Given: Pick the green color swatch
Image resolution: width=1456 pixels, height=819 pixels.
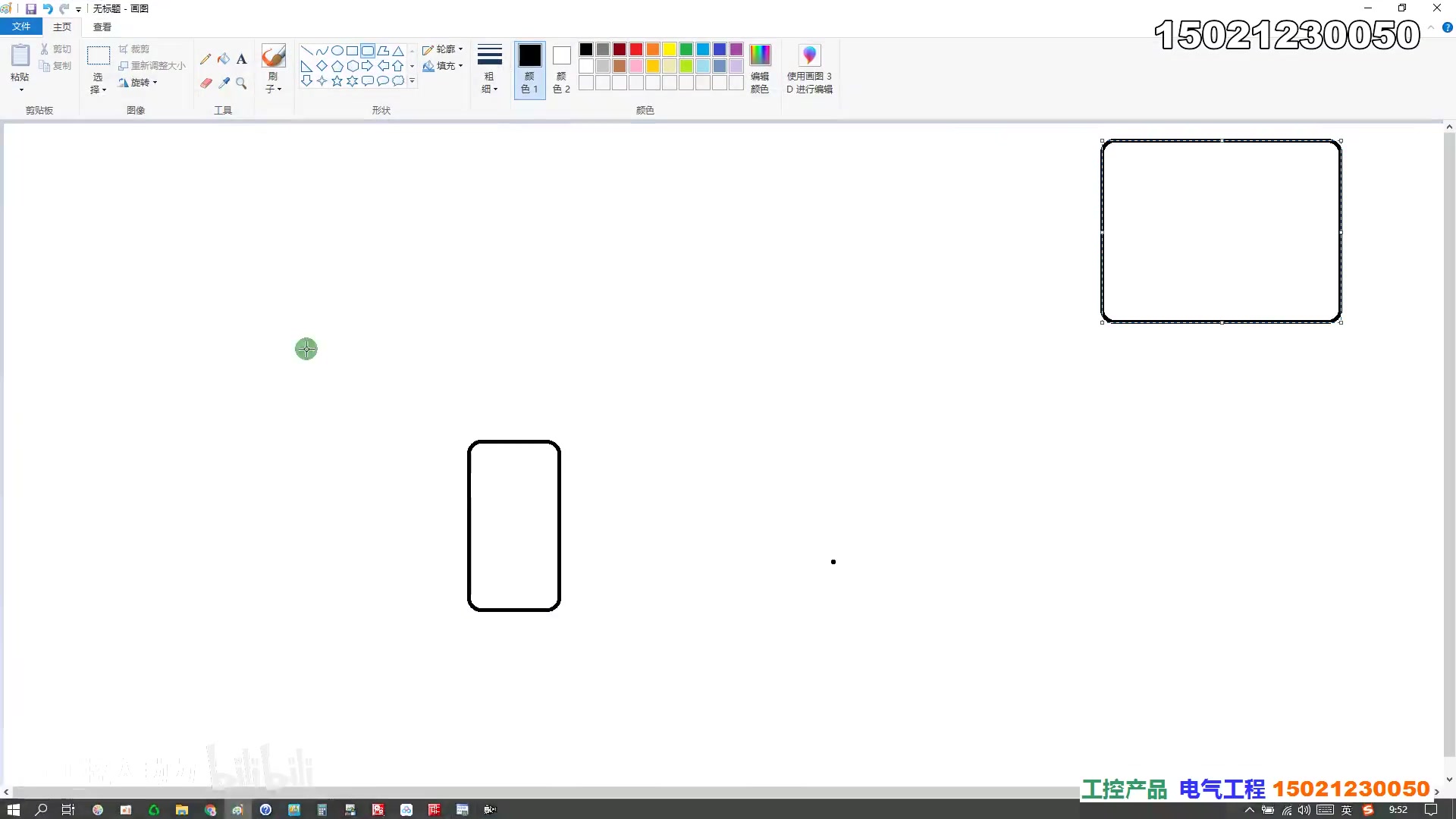Looking at the screenshot, I should click(x=686, y=49).
